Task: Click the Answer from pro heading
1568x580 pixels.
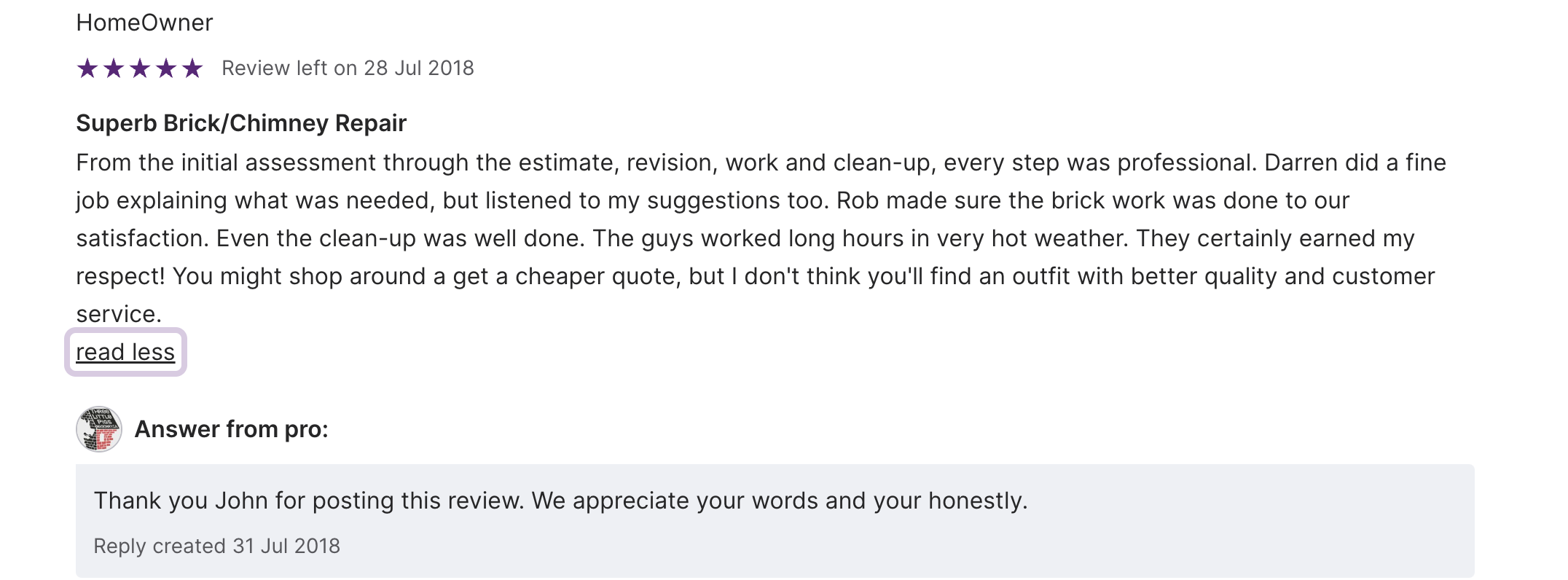Action: point(231,429)
